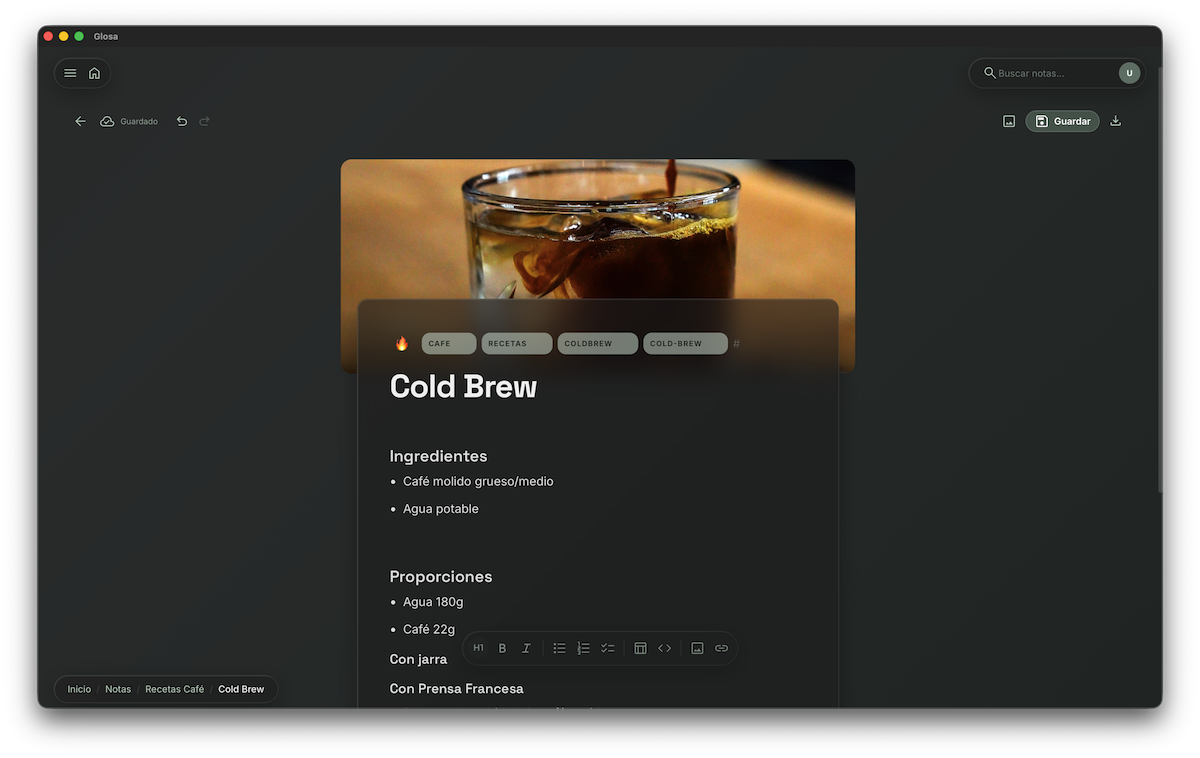Select the CAFE tag
Image resolution: width=1200 pixels, height=758 pixels.
tap(448, 343)
